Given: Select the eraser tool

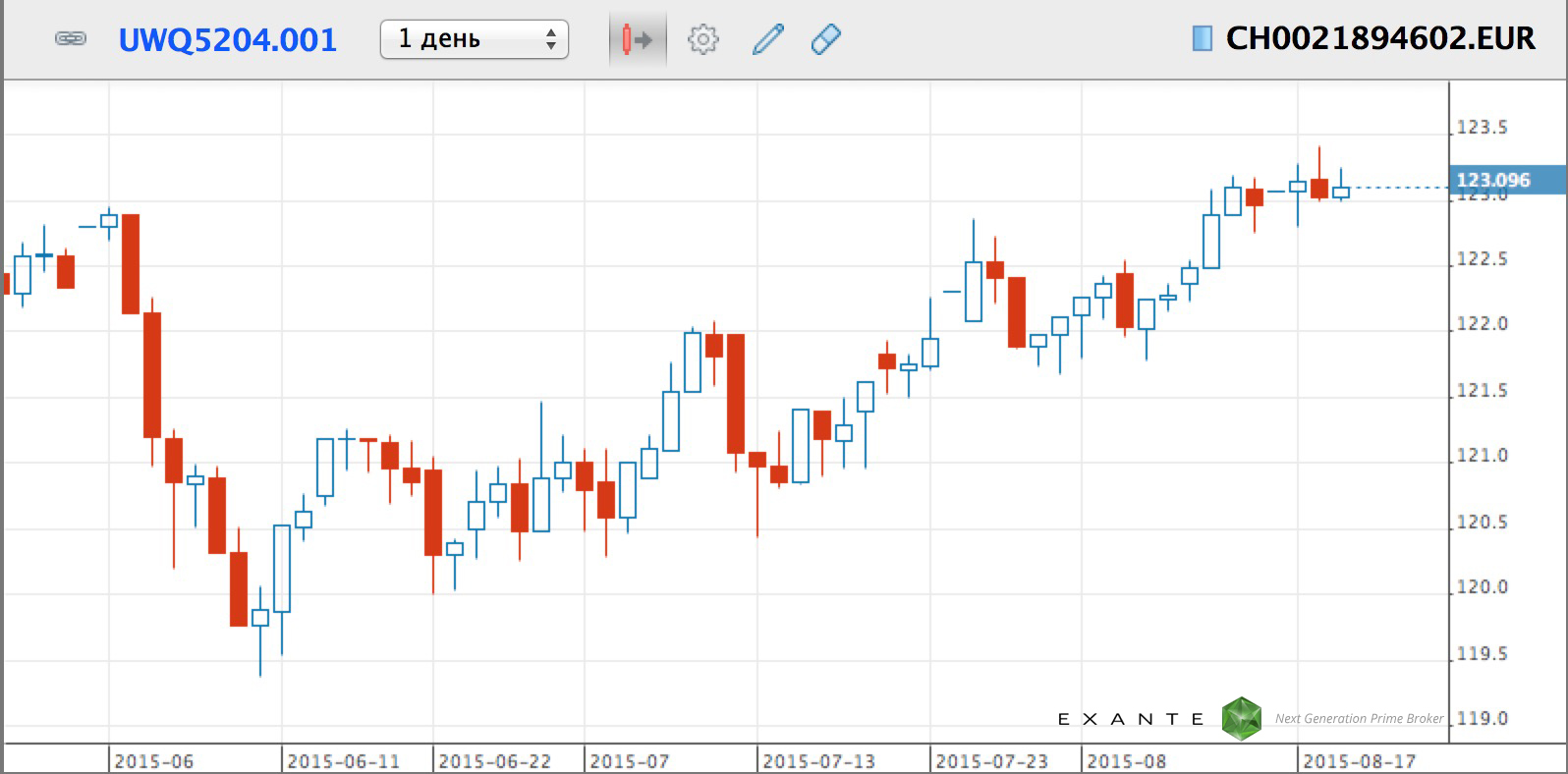Looking at the screenshot, I should click(826, 40).
